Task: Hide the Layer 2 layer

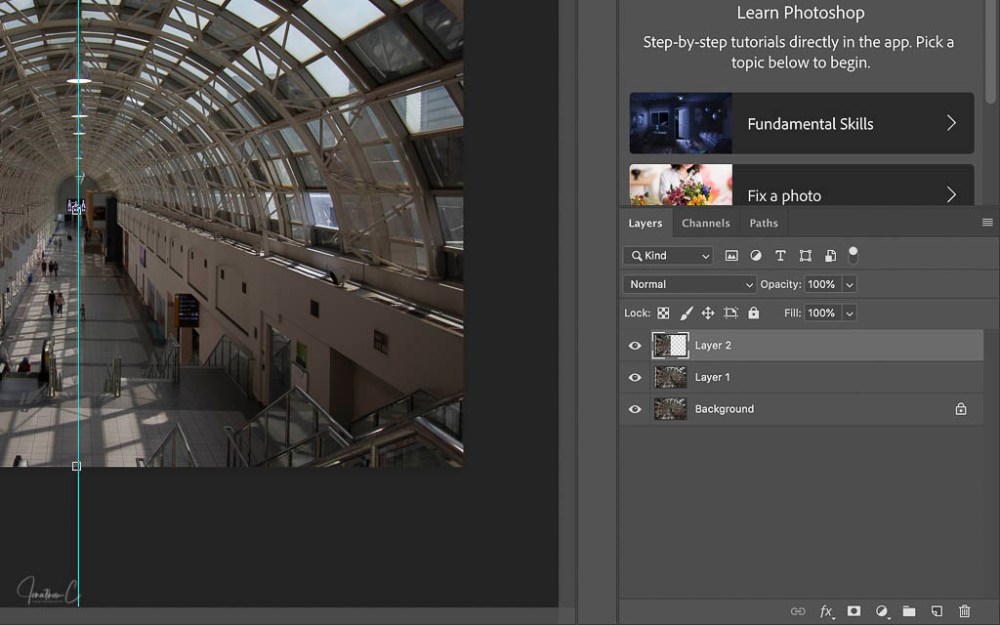Action: pyautogui.click(x=634, y=345)
